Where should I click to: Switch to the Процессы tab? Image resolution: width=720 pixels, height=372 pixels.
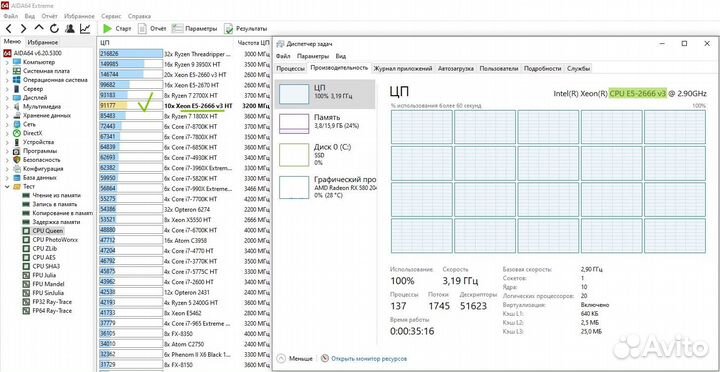(290, 68)
